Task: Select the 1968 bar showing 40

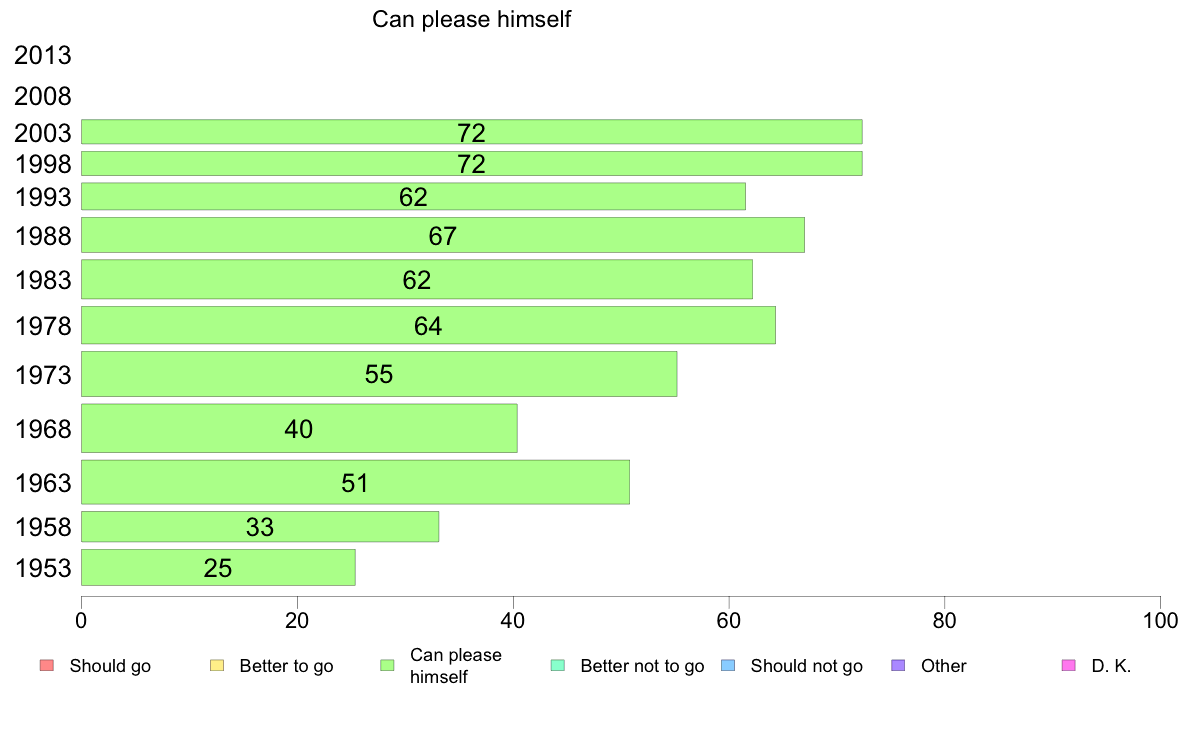Action: pyautogui.click(x=299, y=428)
